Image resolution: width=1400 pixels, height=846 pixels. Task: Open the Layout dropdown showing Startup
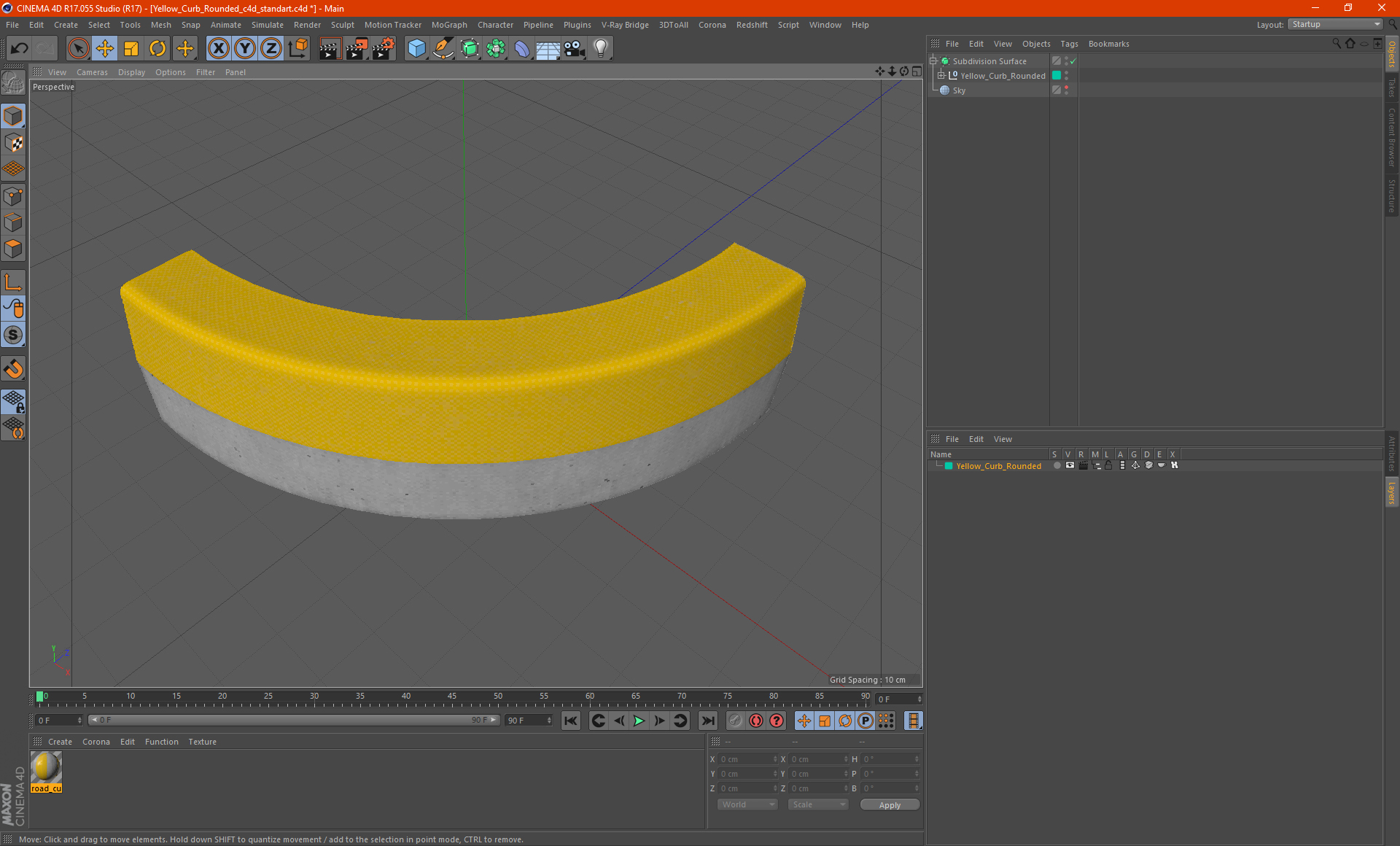1336,24
